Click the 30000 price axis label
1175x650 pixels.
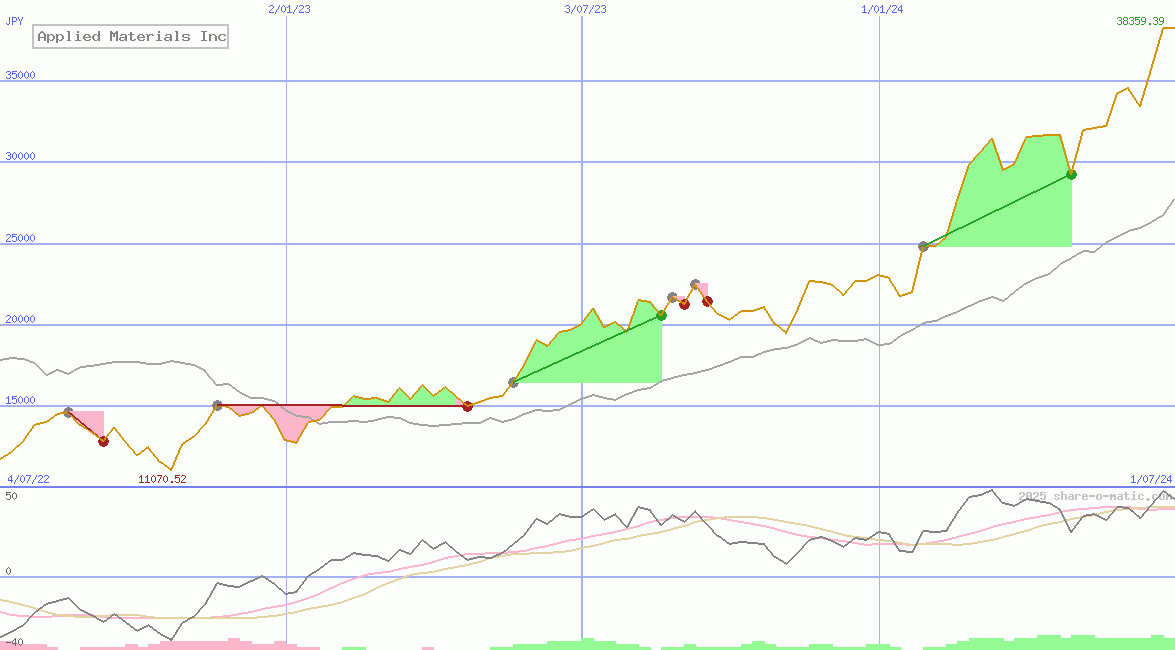pos(20,156)
